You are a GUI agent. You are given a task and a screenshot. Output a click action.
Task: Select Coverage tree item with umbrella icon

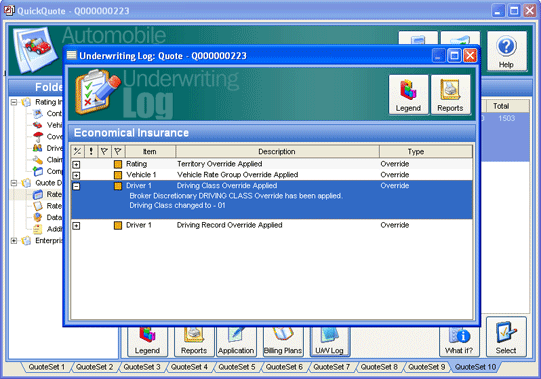(x=47, y=137)
